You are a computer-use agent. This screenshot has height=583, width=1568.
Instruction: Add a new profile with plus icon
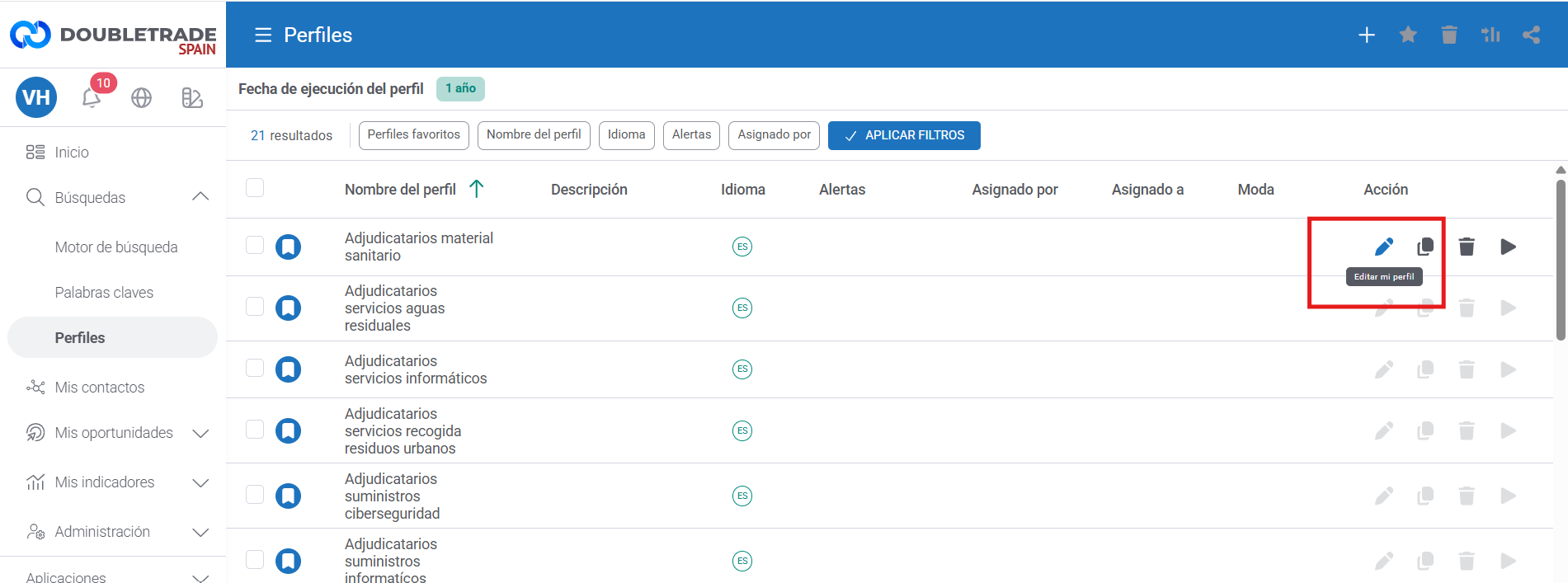coord(1367,35)
